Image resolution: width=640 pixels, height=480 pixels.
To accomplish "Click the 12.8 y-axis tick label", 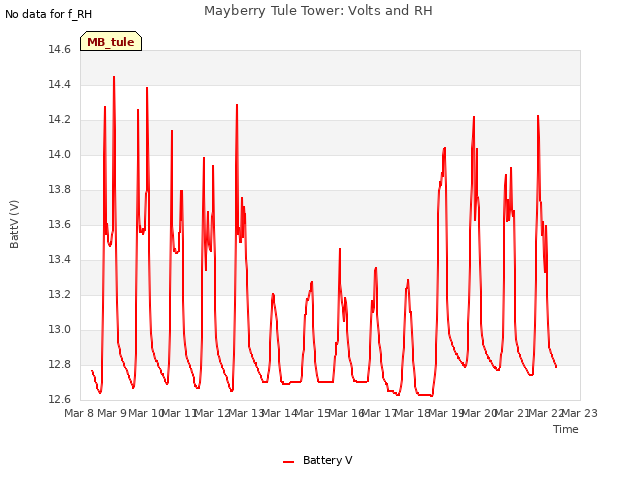I will click(60, 365).
